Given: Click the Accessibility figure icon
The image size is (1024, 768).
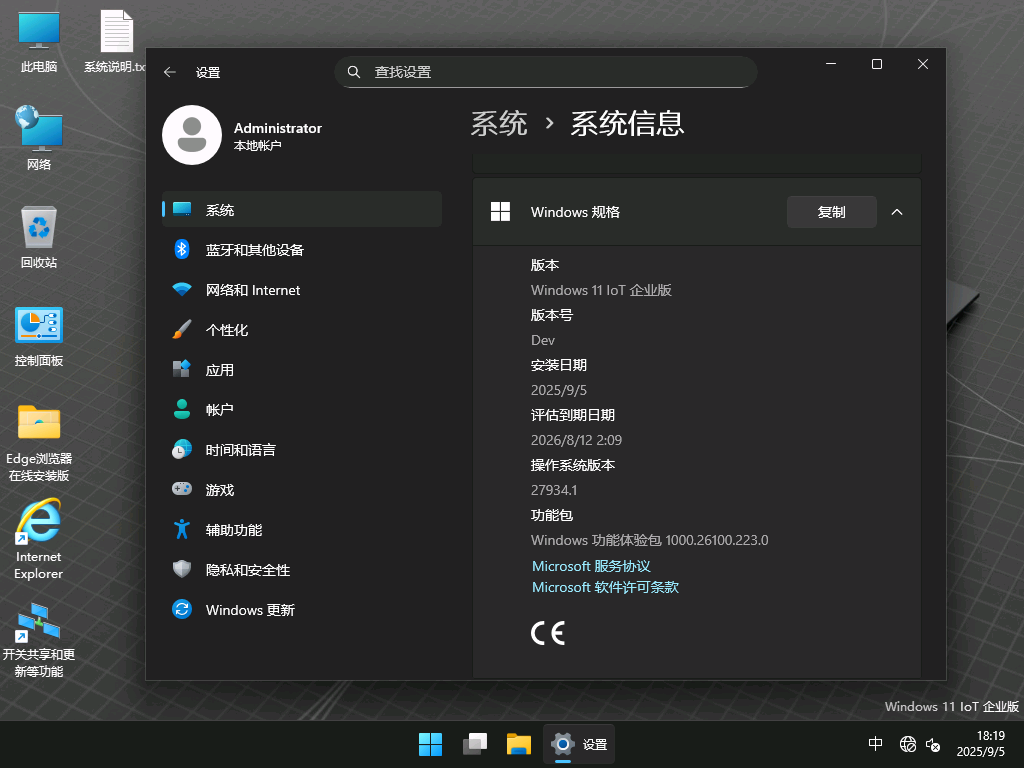Looking at the screenshot, I should pyautogui.click(x=182, y=529).
